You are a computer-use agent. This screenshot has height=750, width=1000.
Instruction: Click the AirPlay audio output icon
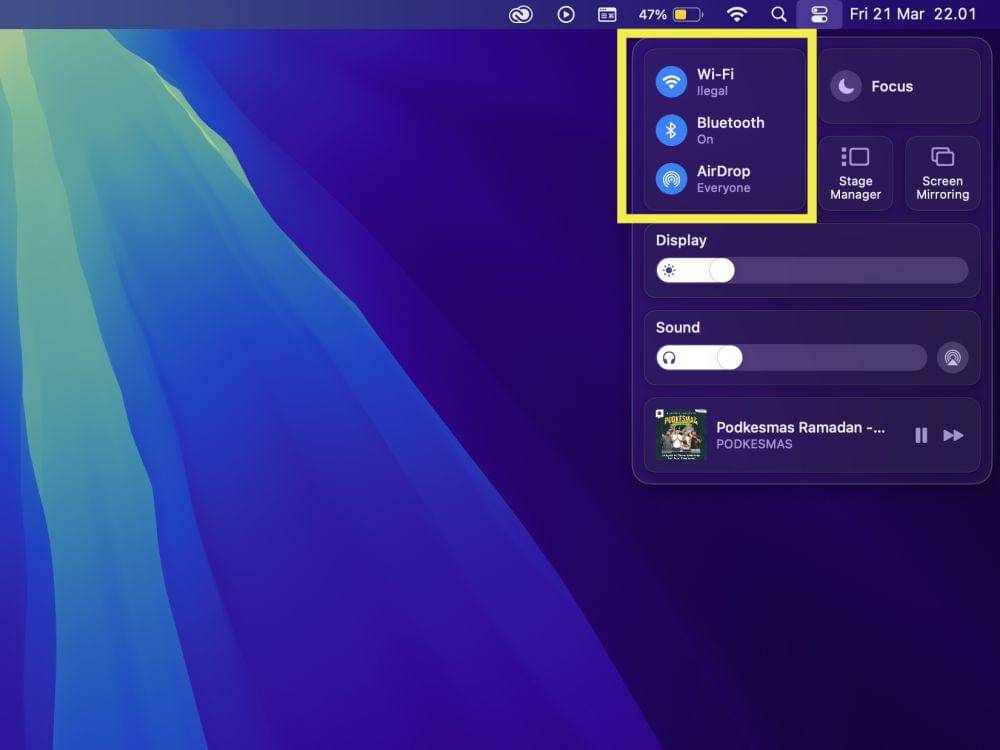pyautogui.click(x=952, y=357)
